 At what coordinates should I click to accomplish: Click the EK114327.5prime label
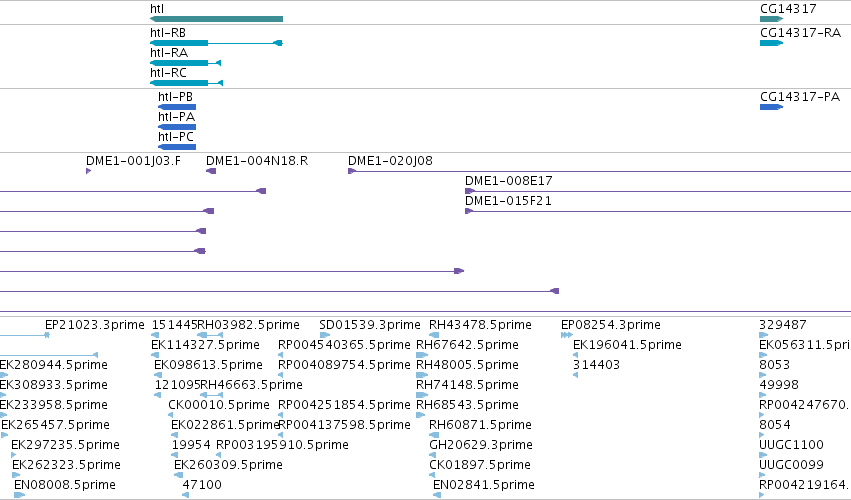coord(205,345)
